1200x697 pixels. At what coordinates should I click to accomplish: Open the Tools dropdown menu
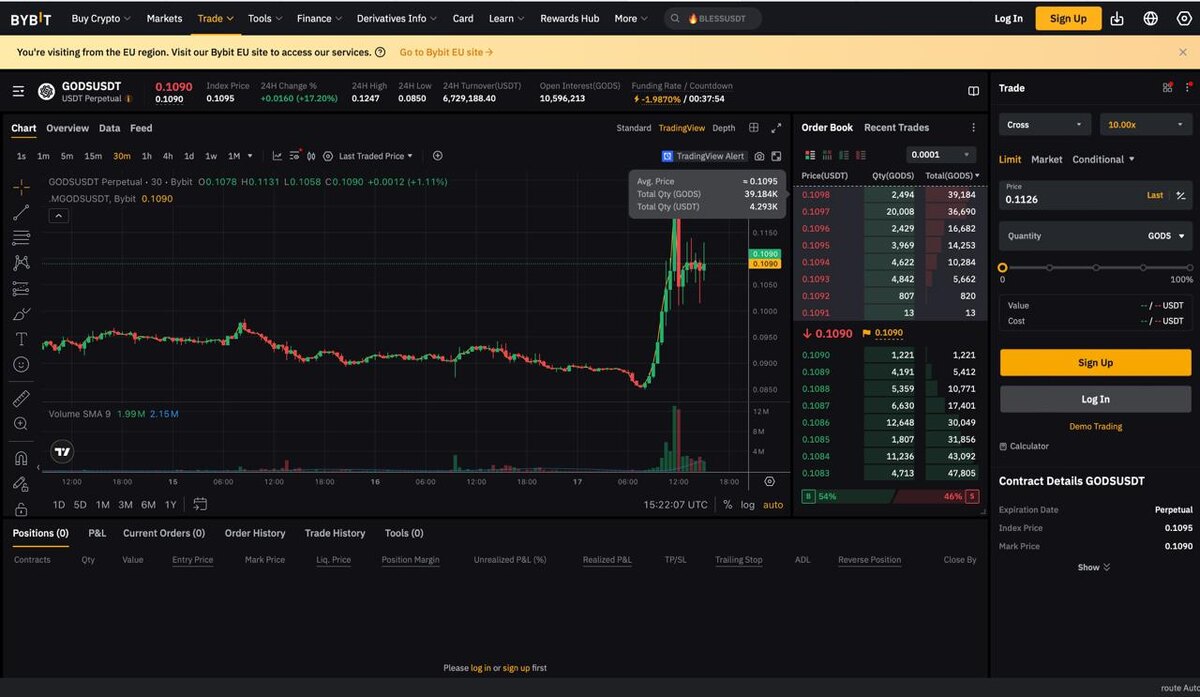pyautogui.click(x=265, y=18)
